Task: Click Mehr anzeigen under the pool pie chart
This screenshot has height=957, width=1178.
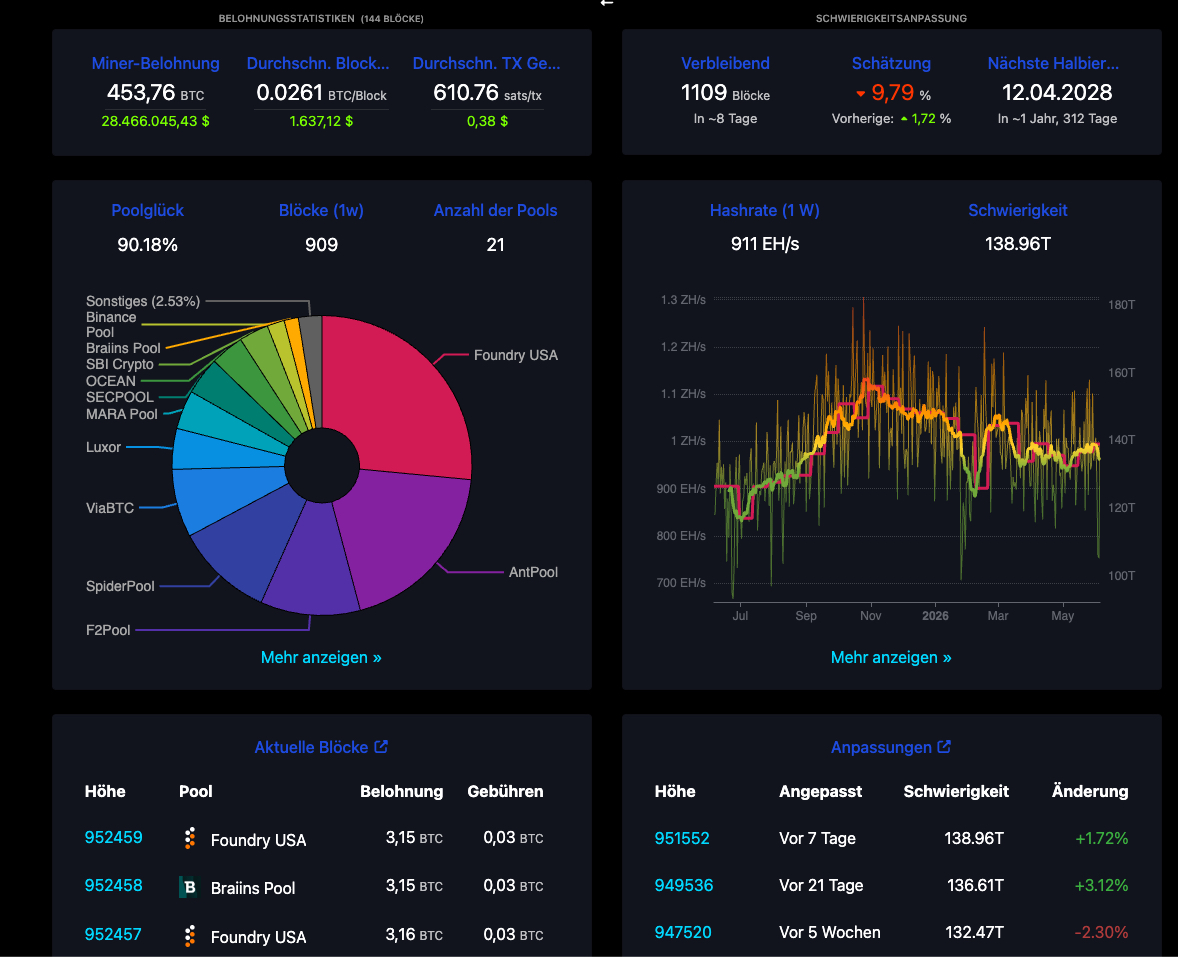Action: [x=321, y=657]
